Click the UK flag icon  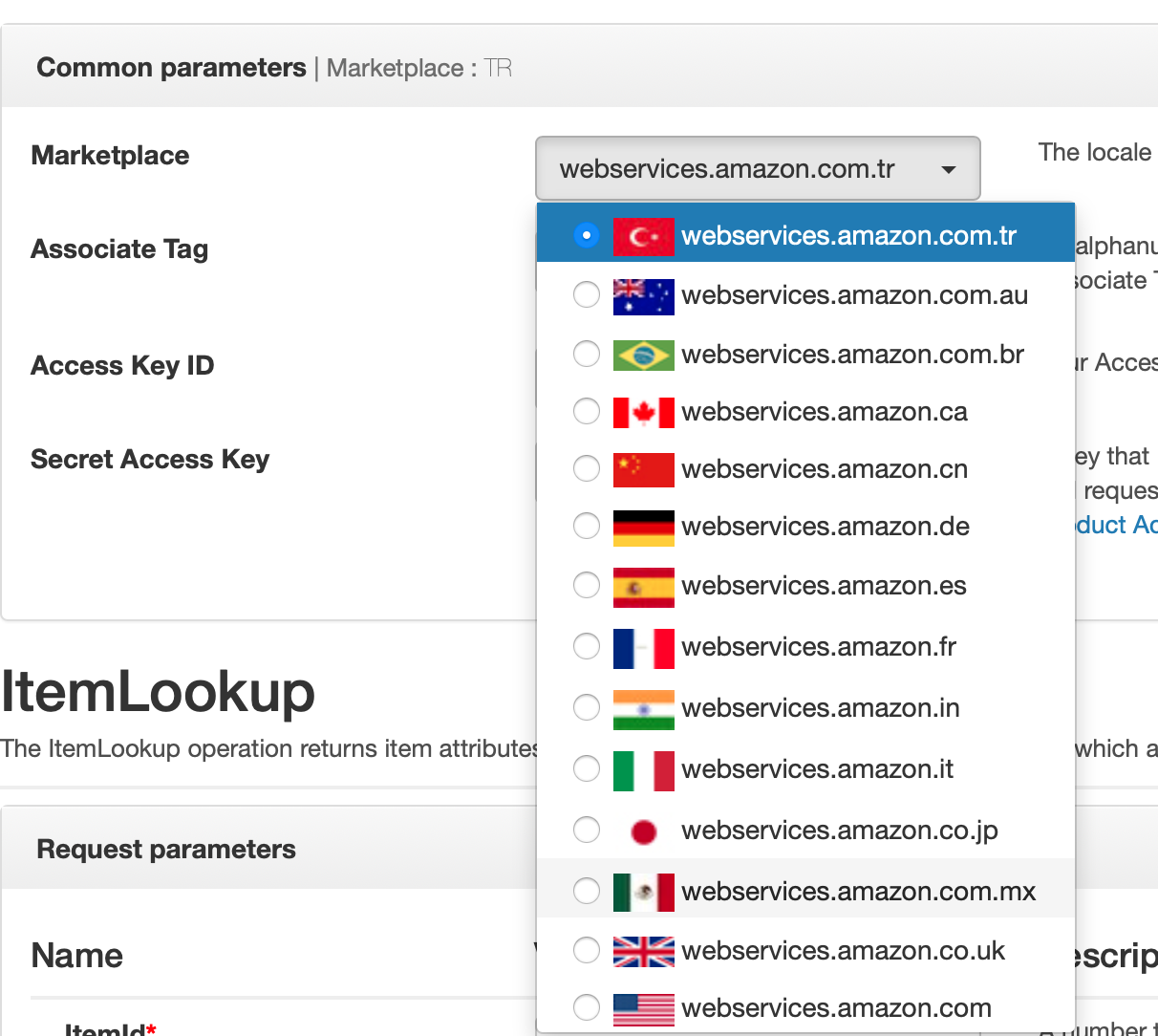[x=642, y=951]
